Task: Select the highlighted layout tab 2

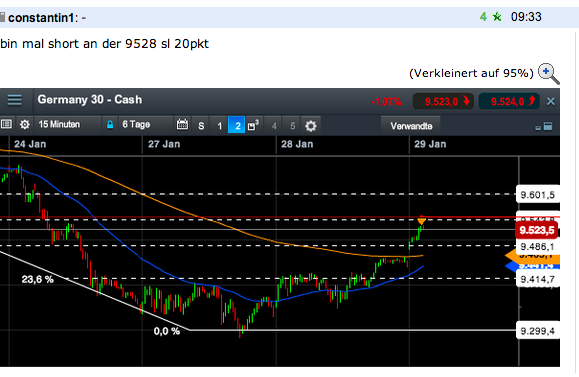Action: pos(237,125)
